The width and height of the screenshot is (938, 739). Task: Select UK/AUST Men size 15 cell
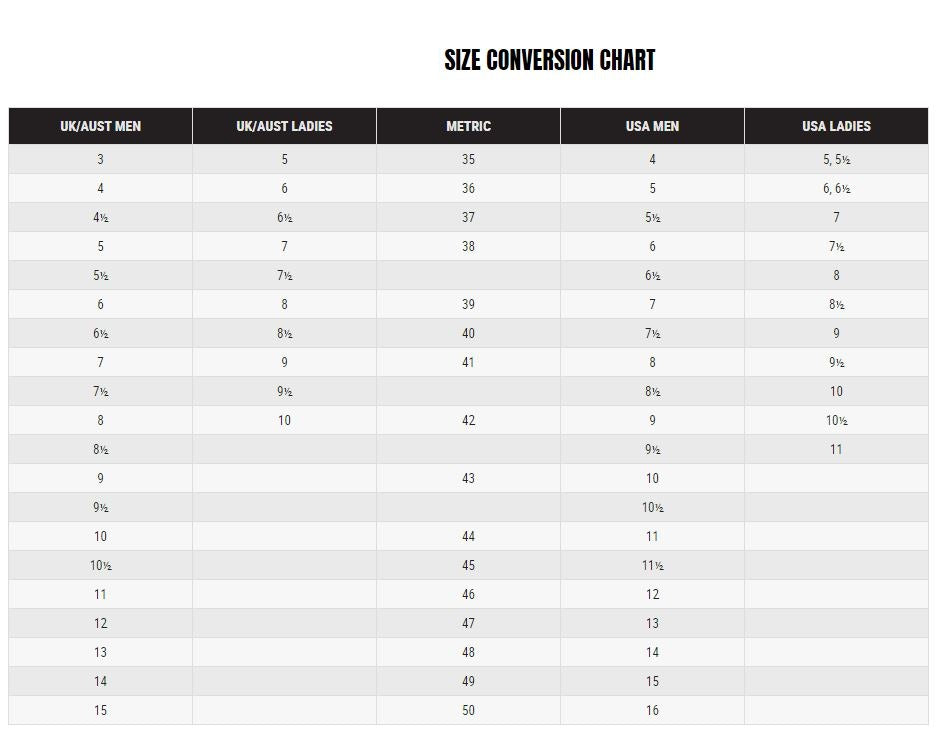pyautogui.click(x=100, y=710)
